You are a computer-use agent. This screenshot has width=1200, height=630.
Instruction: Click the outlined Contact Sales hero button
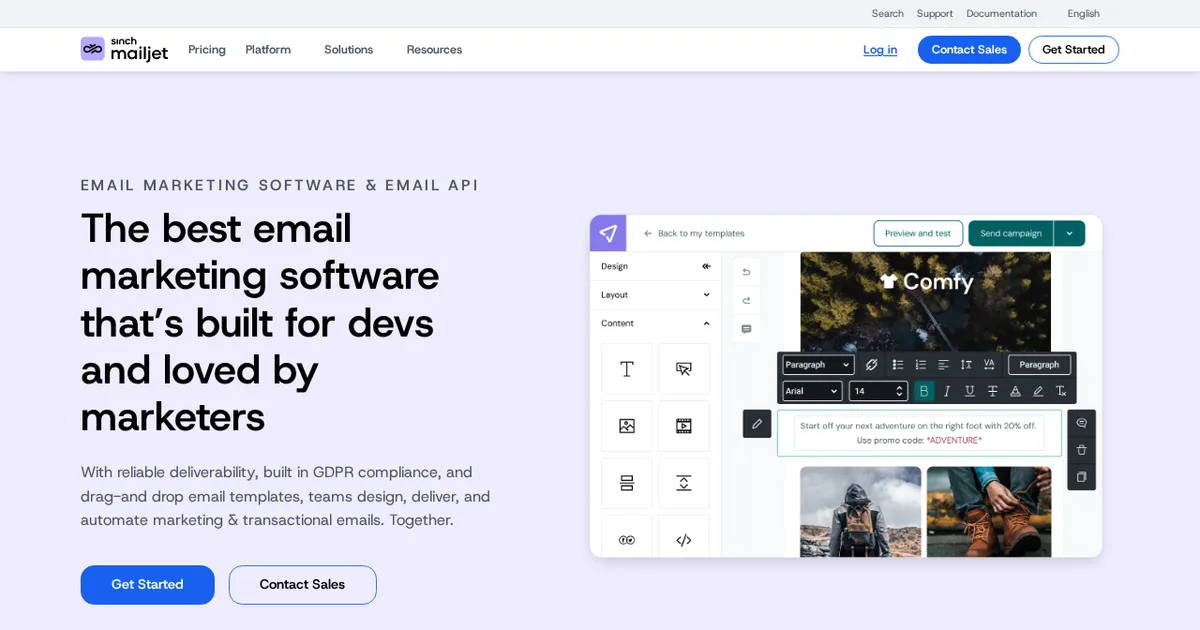[x=302, y=585]
